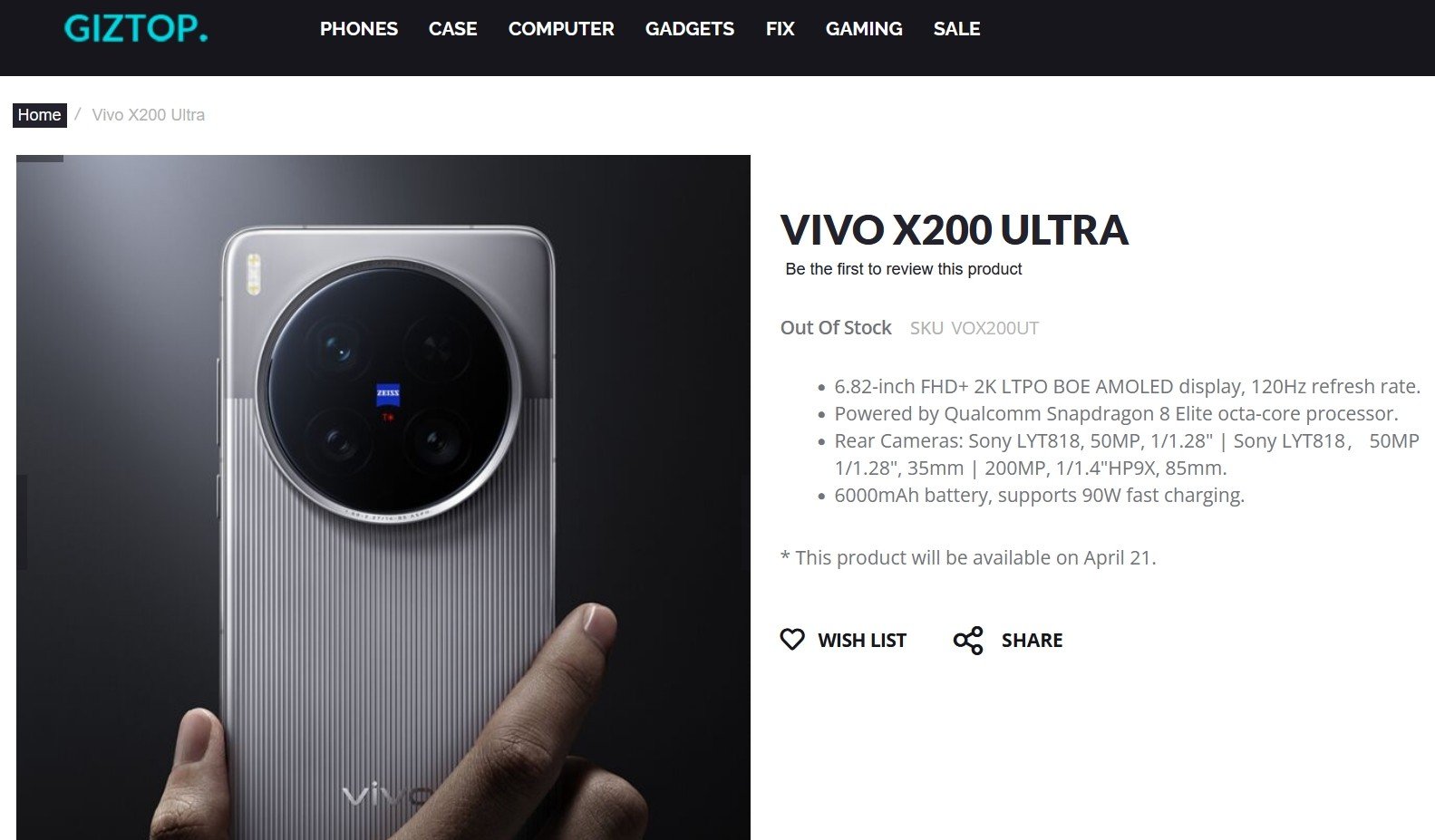
Task: Click 'Be the first to review' link
Action: [904, 269]
